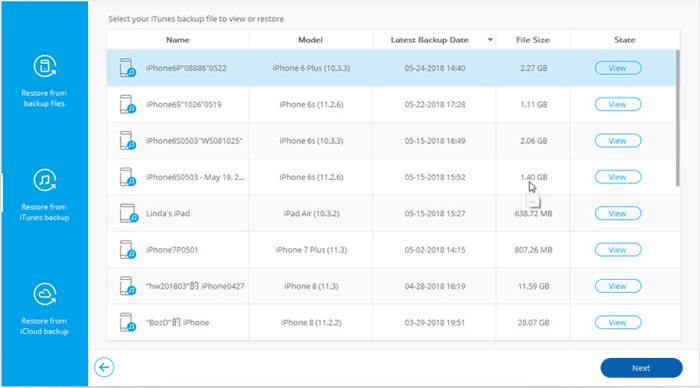
Task: Select the Restore from backup files label
Action: tap(44, 98)
